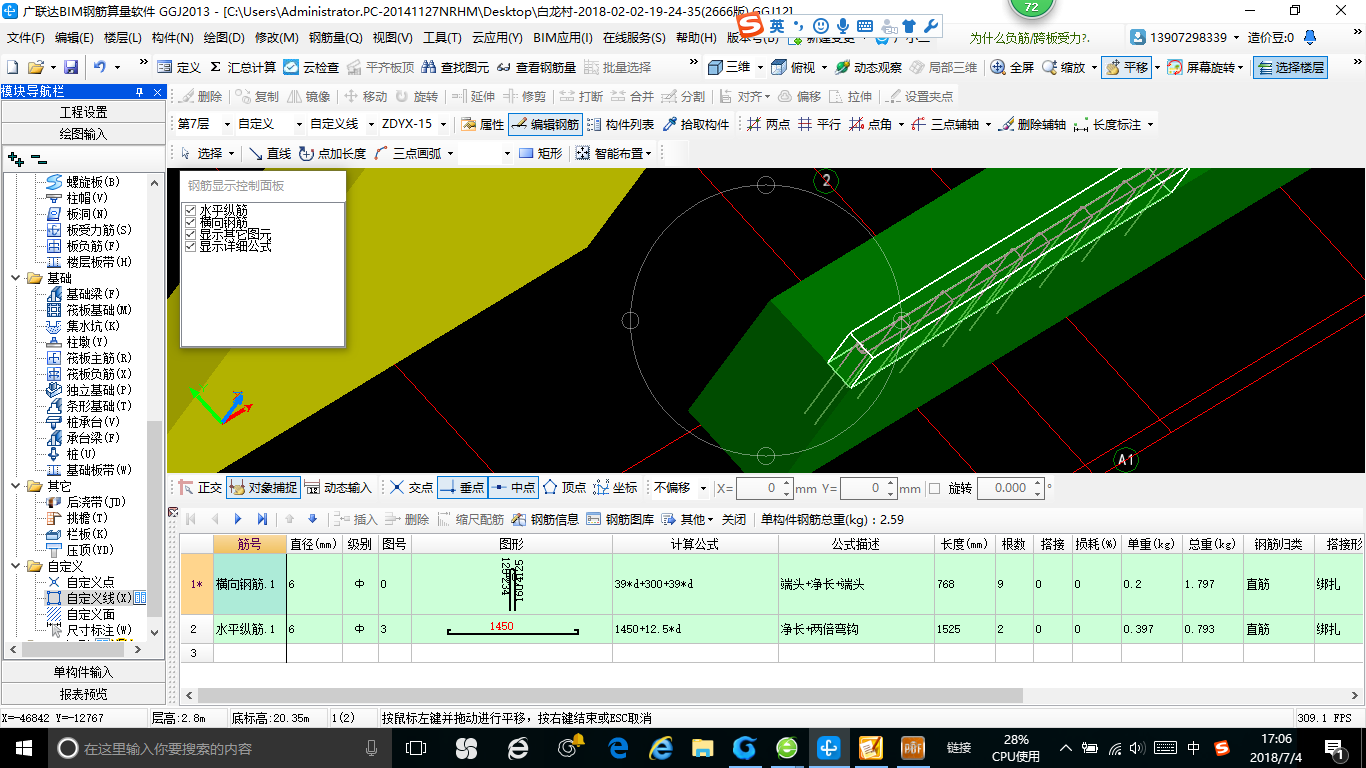This screenshot has height=768, width=1366.
Task: Toggle 正交 orthogonal mode
Action: tap(200, 488)
